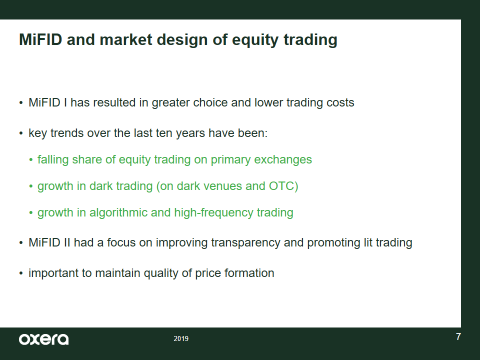The width and height of the screenshot is (480, 360).
Task: Select the slide title about MiFID
Action: (x=178, y=40)
